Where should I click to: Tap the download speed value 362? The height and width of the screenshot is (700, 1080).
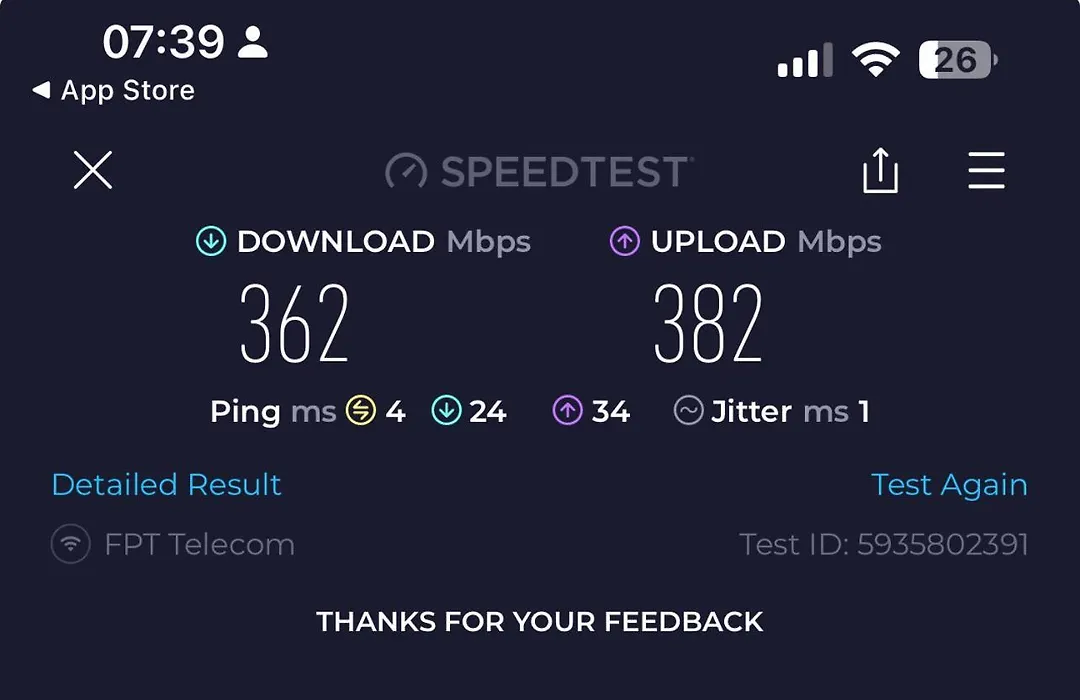(x=294, y=323)
